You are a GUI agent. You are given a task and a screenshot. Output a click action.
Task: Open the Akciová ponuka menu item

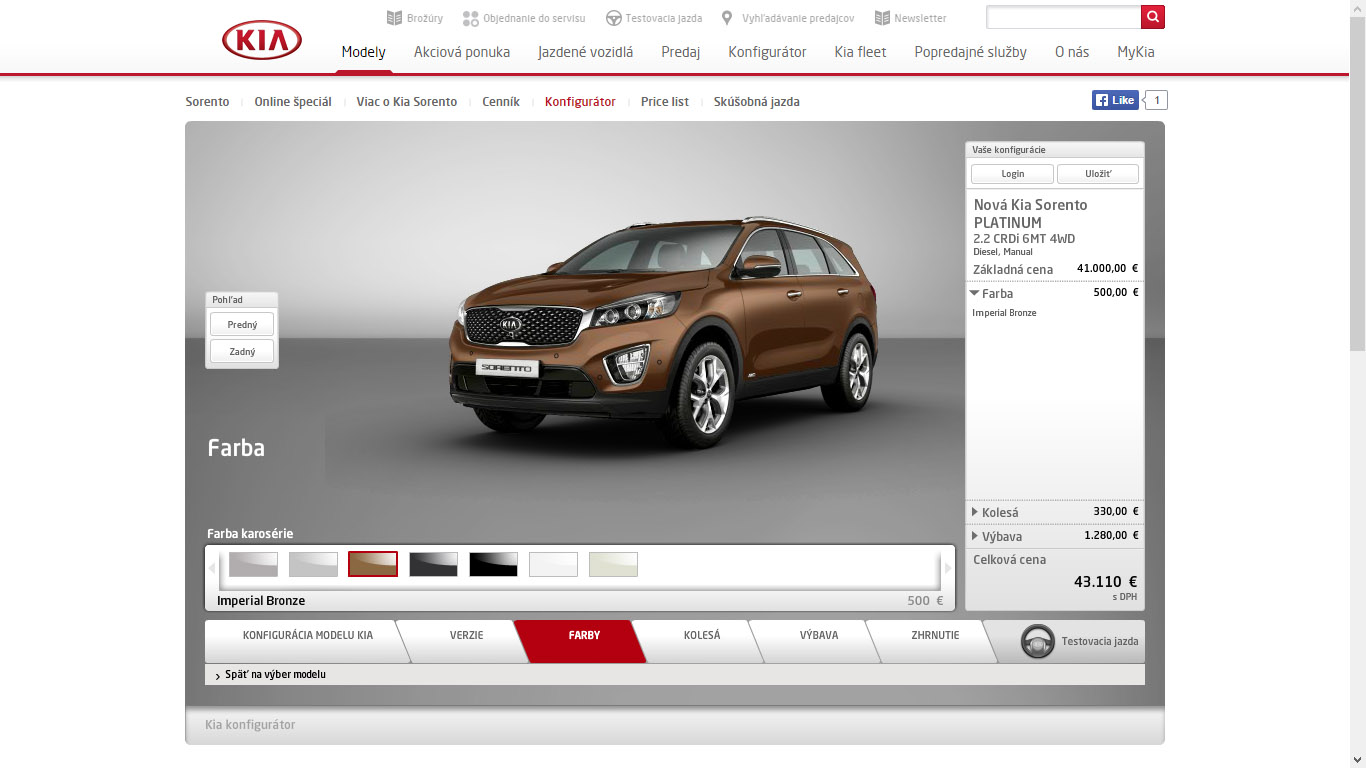click(462, 52)
